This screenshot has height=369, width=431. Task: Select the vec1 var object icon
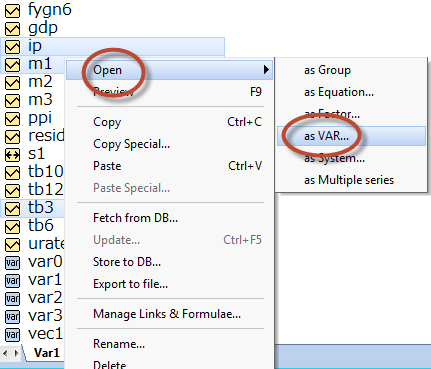coord(12,335)
